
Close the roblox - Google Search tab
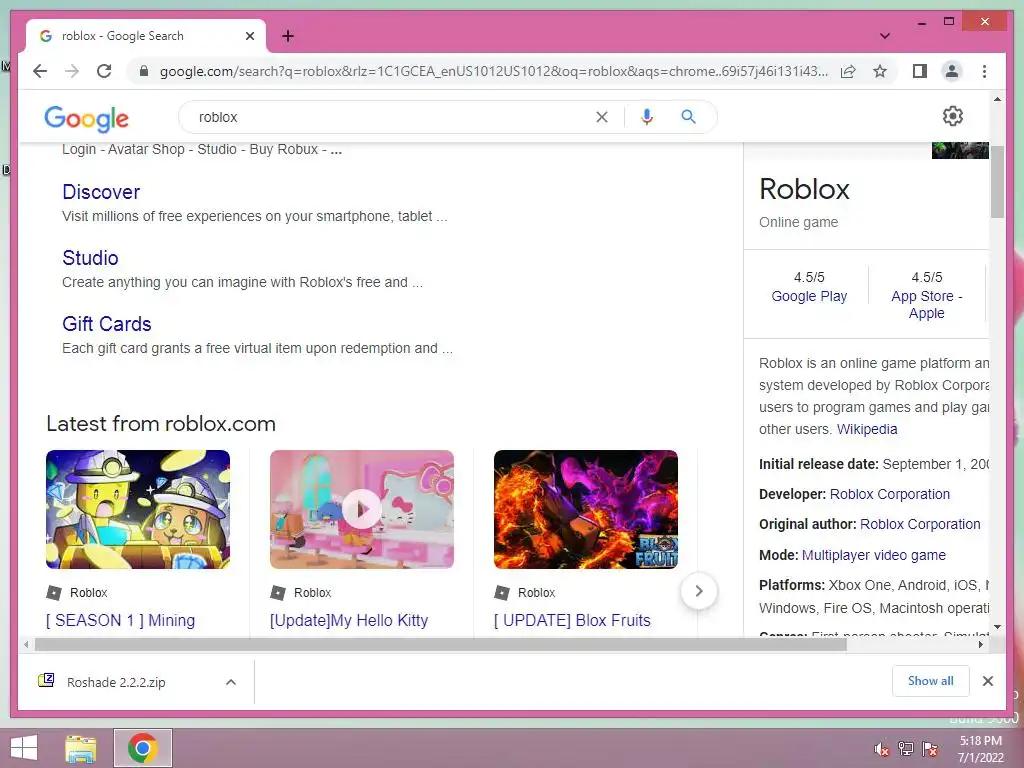pyautogui.click(x=249, y=36)
